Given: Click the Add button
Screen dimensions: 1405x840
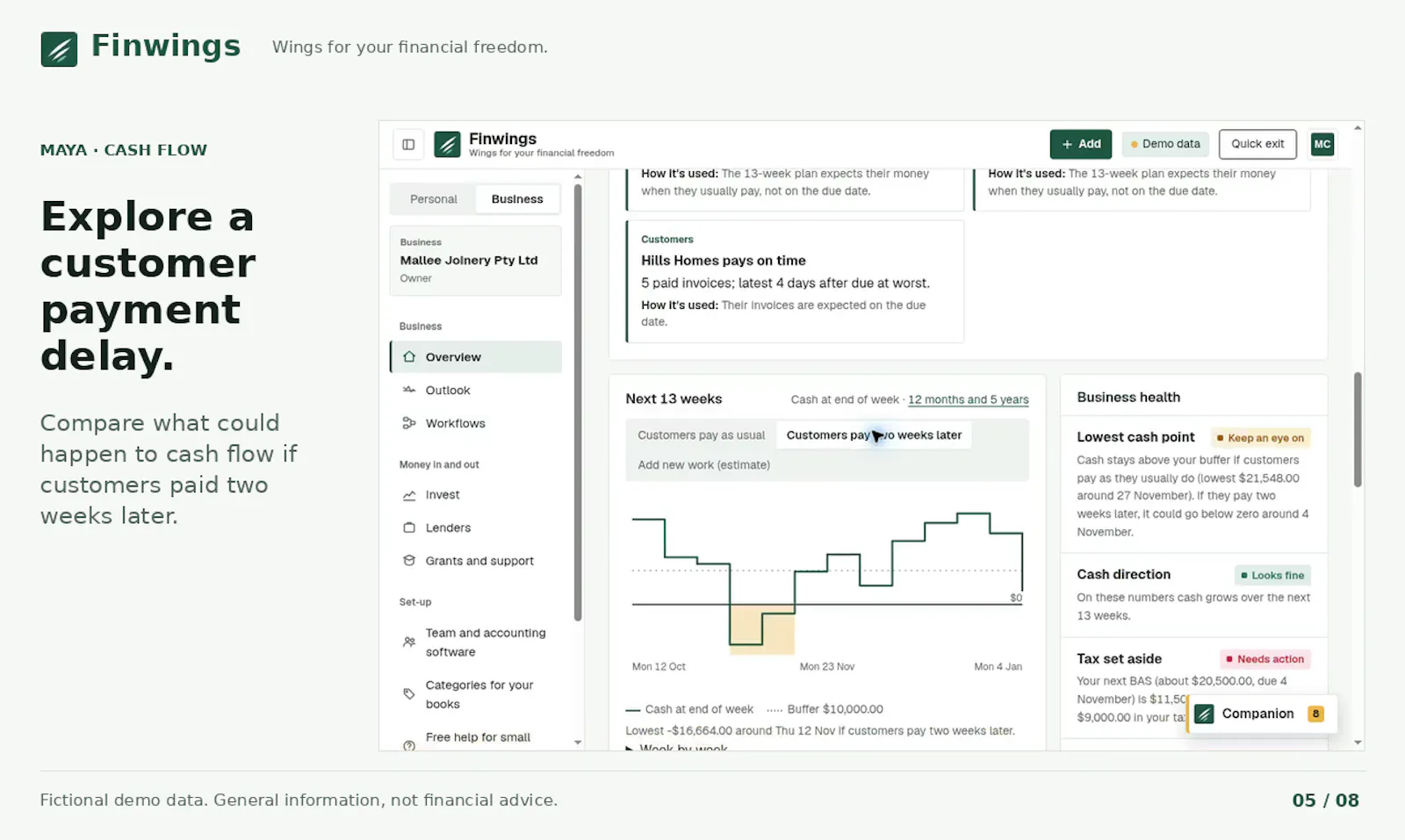Looking at the screenshot, I should [x=1081, y=145].
